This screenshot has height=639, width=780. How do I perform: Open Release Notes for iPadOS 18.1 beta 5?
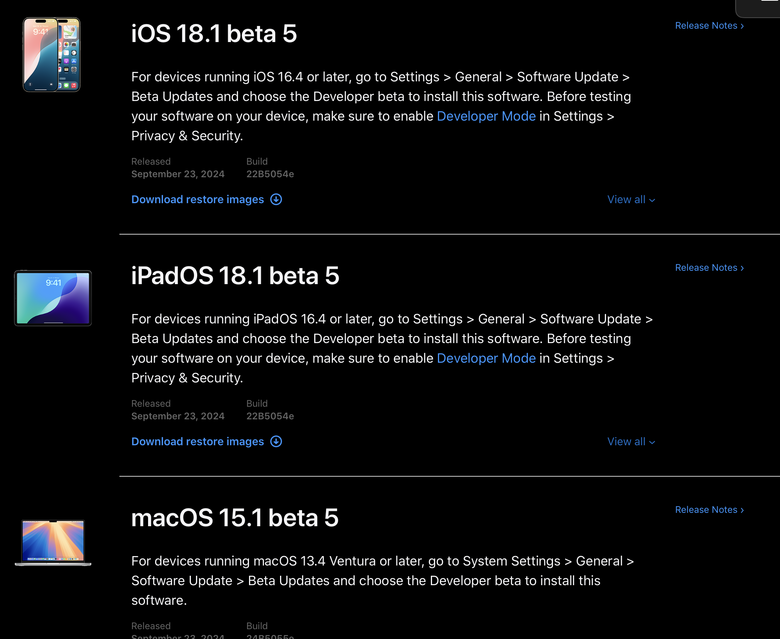709,268
